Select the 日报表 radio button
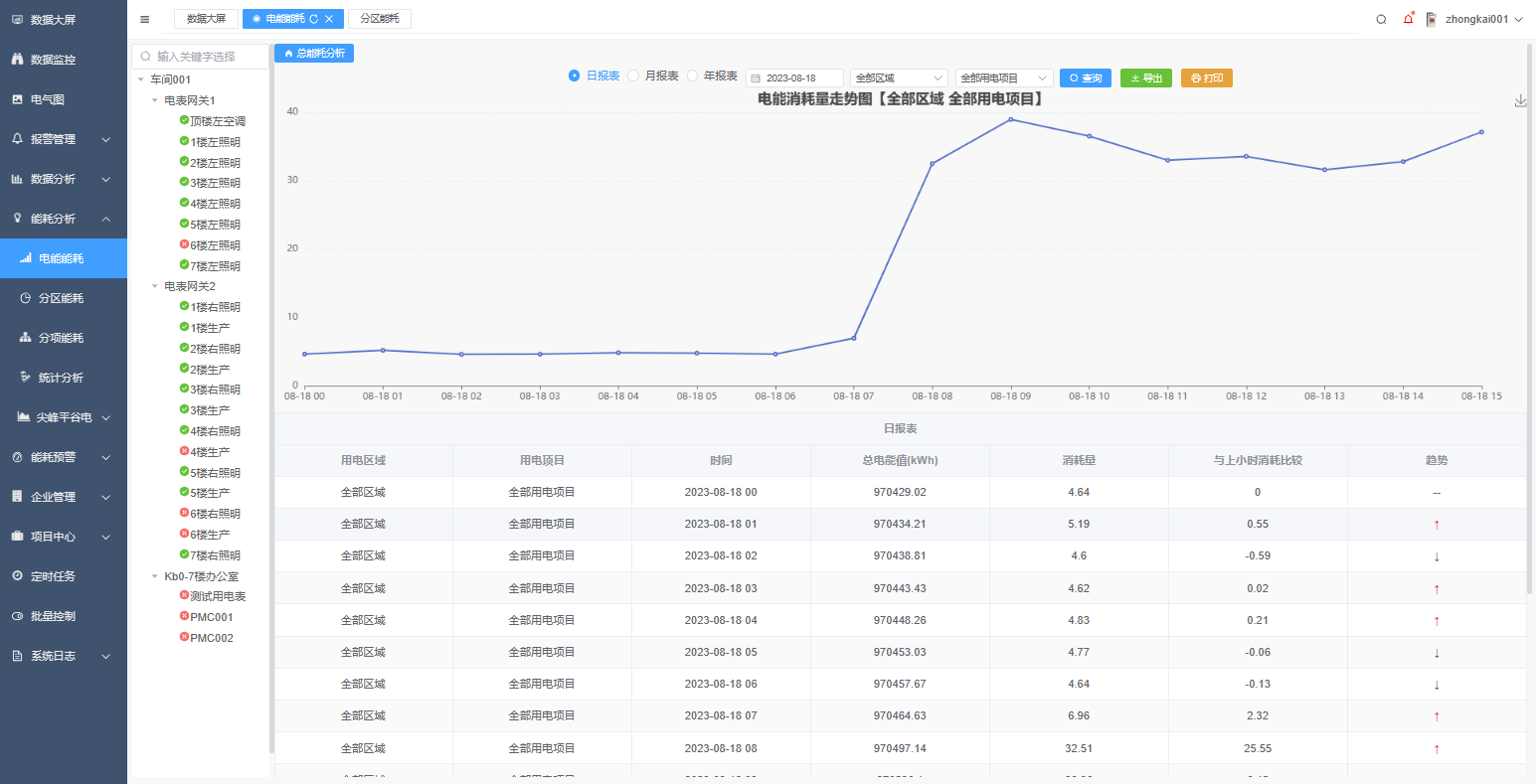The image size is (1536, 784). tap(574, 77)
